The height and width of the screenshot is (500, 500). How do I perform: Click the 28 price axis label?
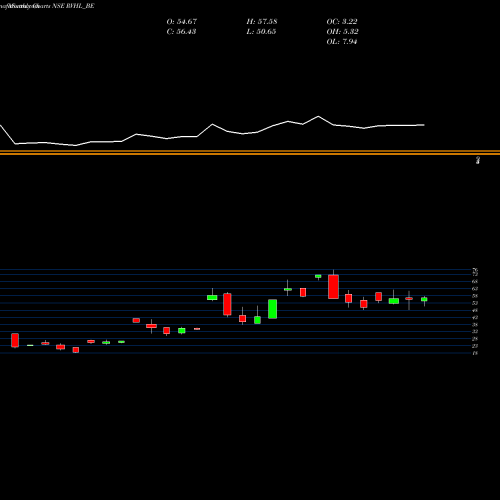475,339
